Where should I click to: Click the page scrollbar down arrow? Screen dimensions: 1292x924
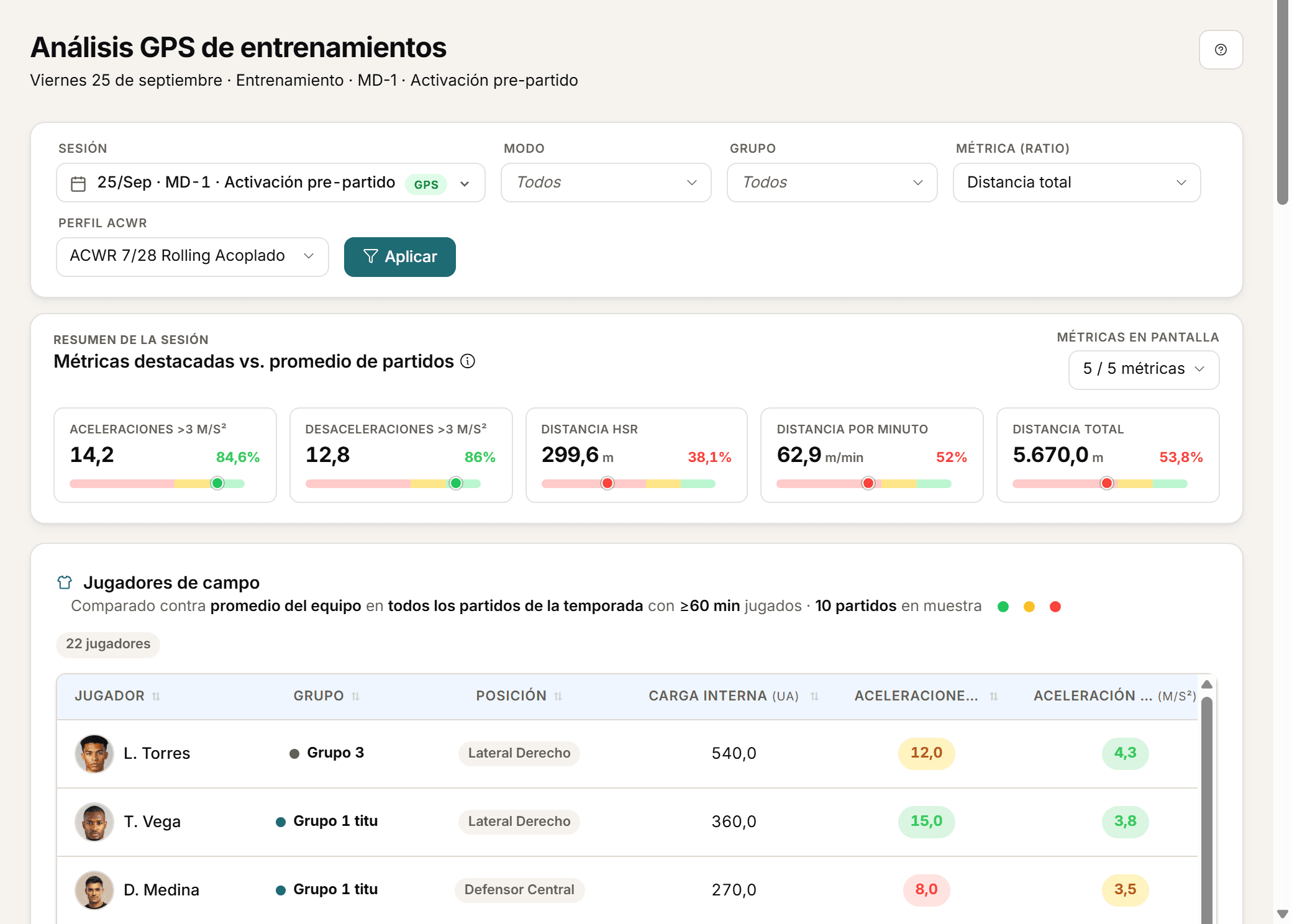tap(1283, 914)
